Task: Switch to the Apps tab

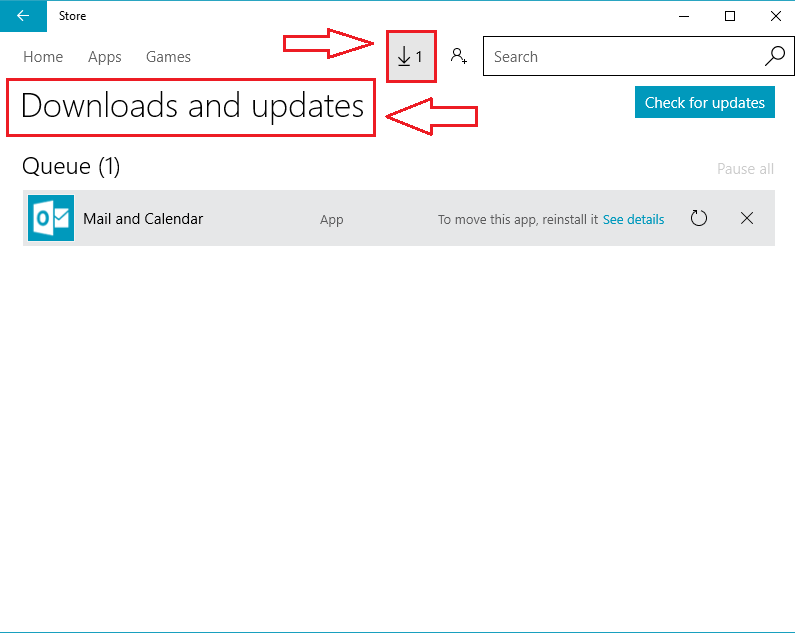Action: pyautogui.click(x=104, y=57)
